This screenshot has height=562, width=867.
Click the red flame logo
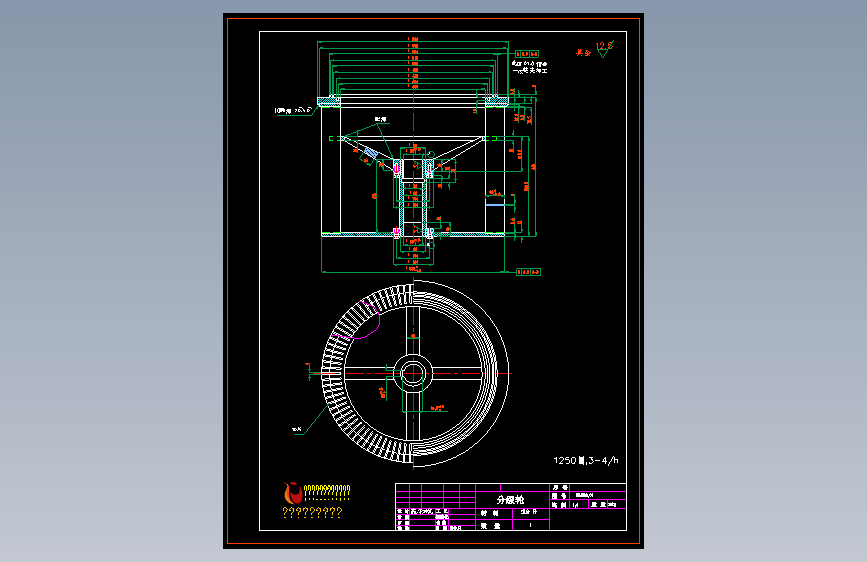click(293, 492)
